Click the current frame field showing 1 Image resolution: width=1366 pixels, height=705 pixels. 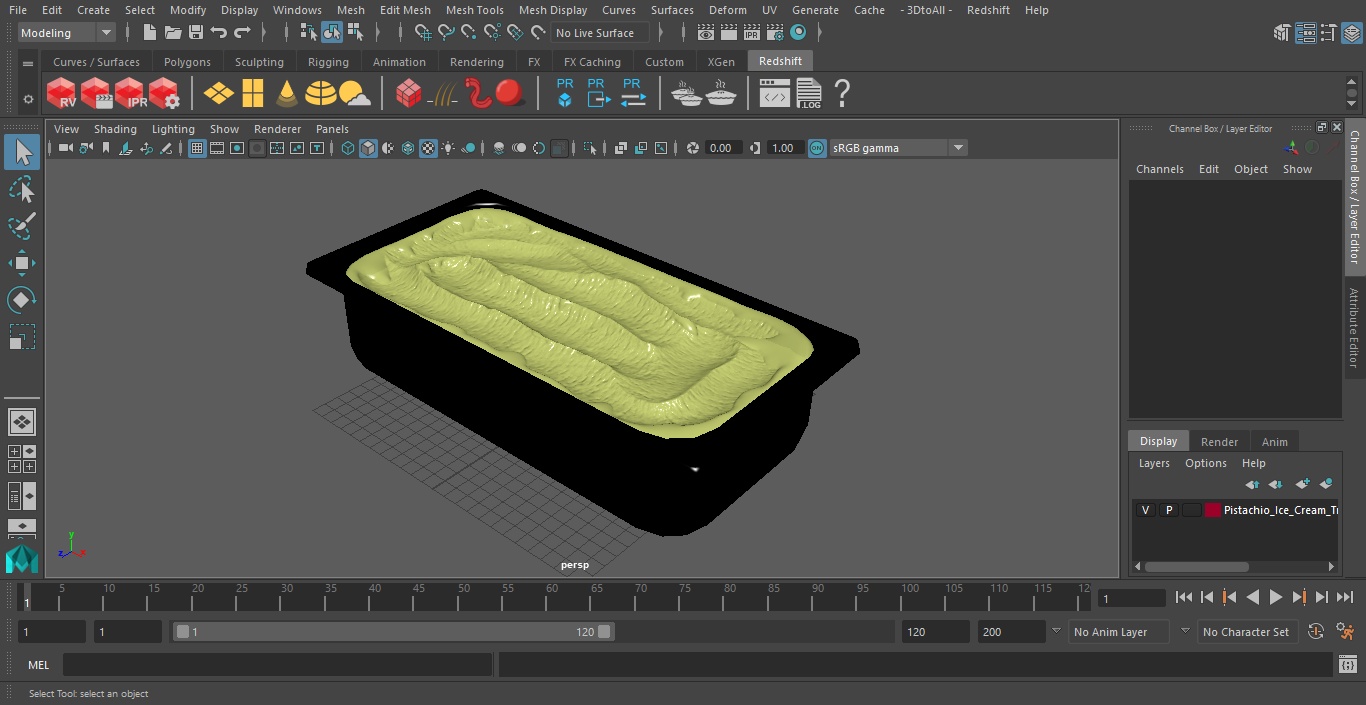pyautogui.click(x=1131, y=598)
